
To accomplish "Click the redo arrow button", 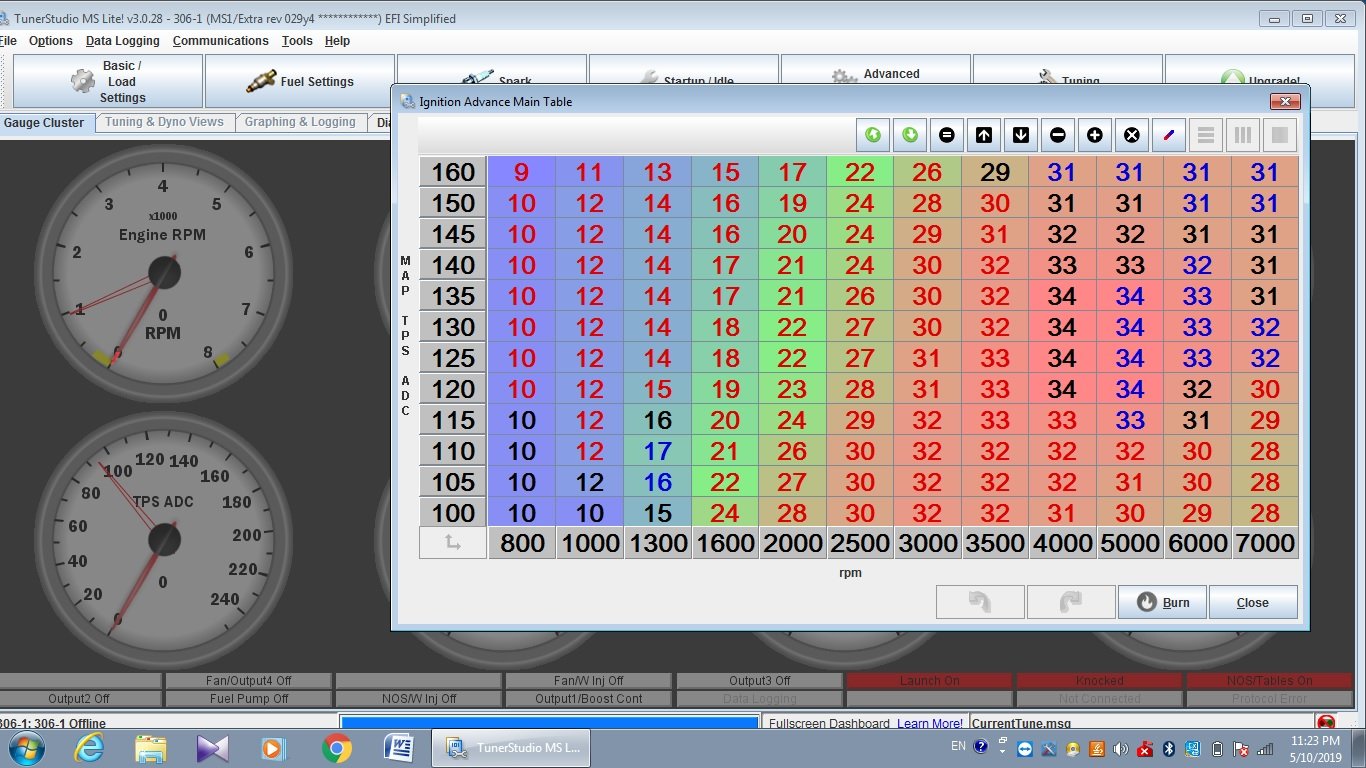I will [x=1071, y=602].
